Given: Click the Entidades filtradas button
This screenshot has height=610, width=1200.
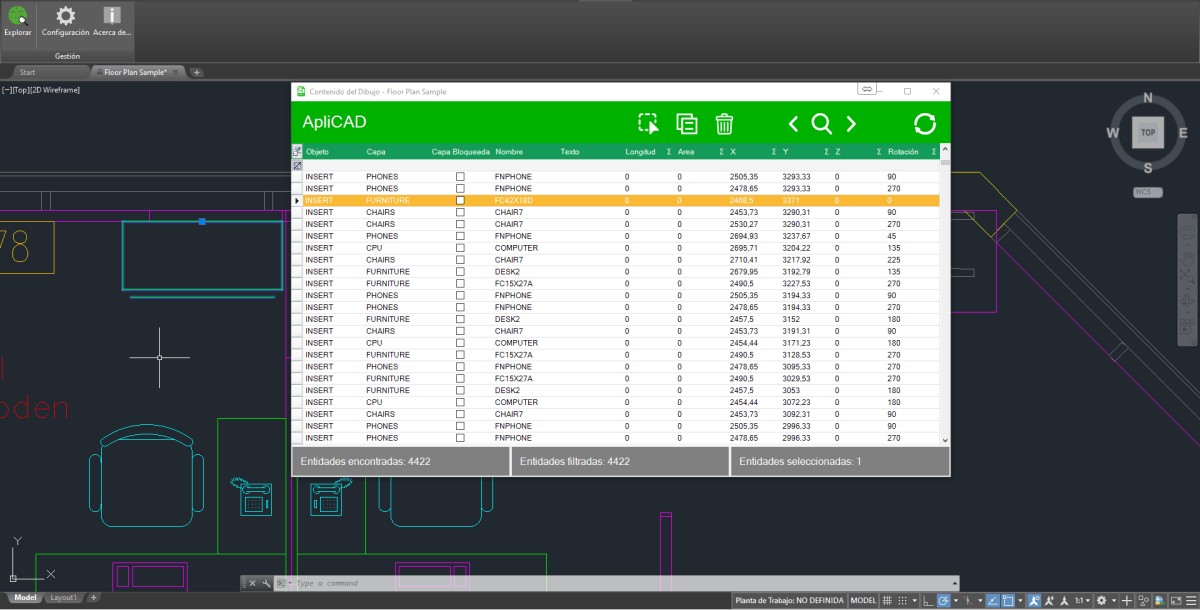Looking at the screenshot, I should click(620, 460).
